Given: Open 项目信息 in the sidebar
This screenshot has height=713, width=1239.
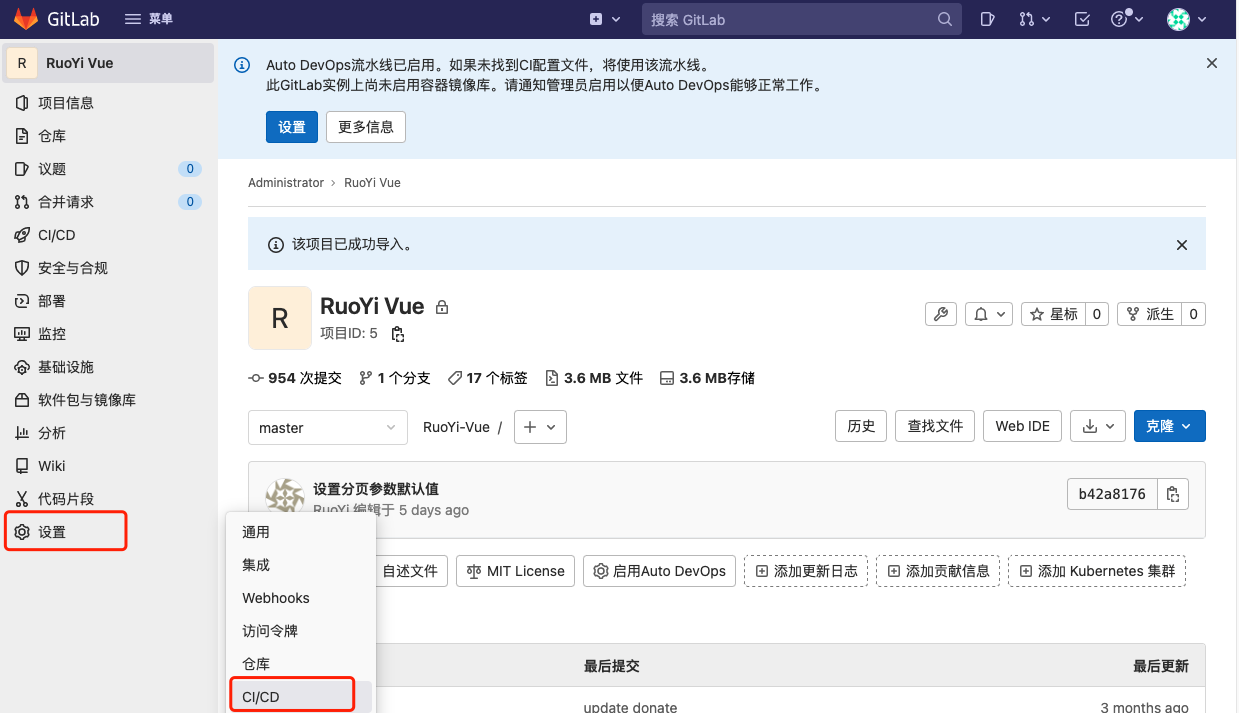Looking at the screenshot, I should pyautogui.click(x=108, y=103).
